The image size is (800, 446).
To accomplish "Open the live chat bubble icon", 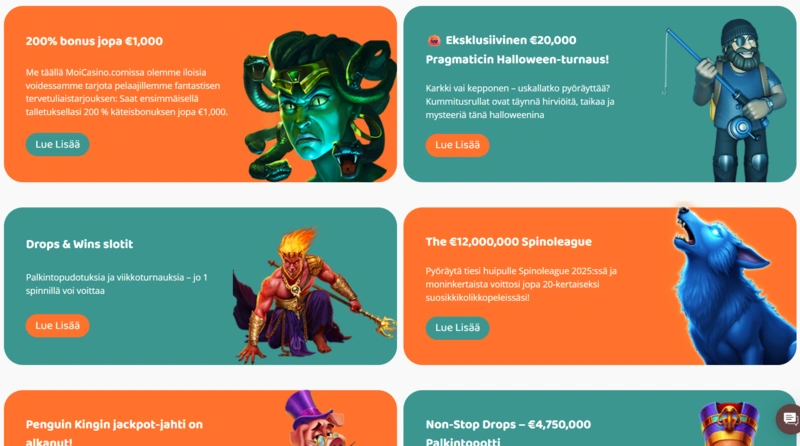I will click(790, 419).
